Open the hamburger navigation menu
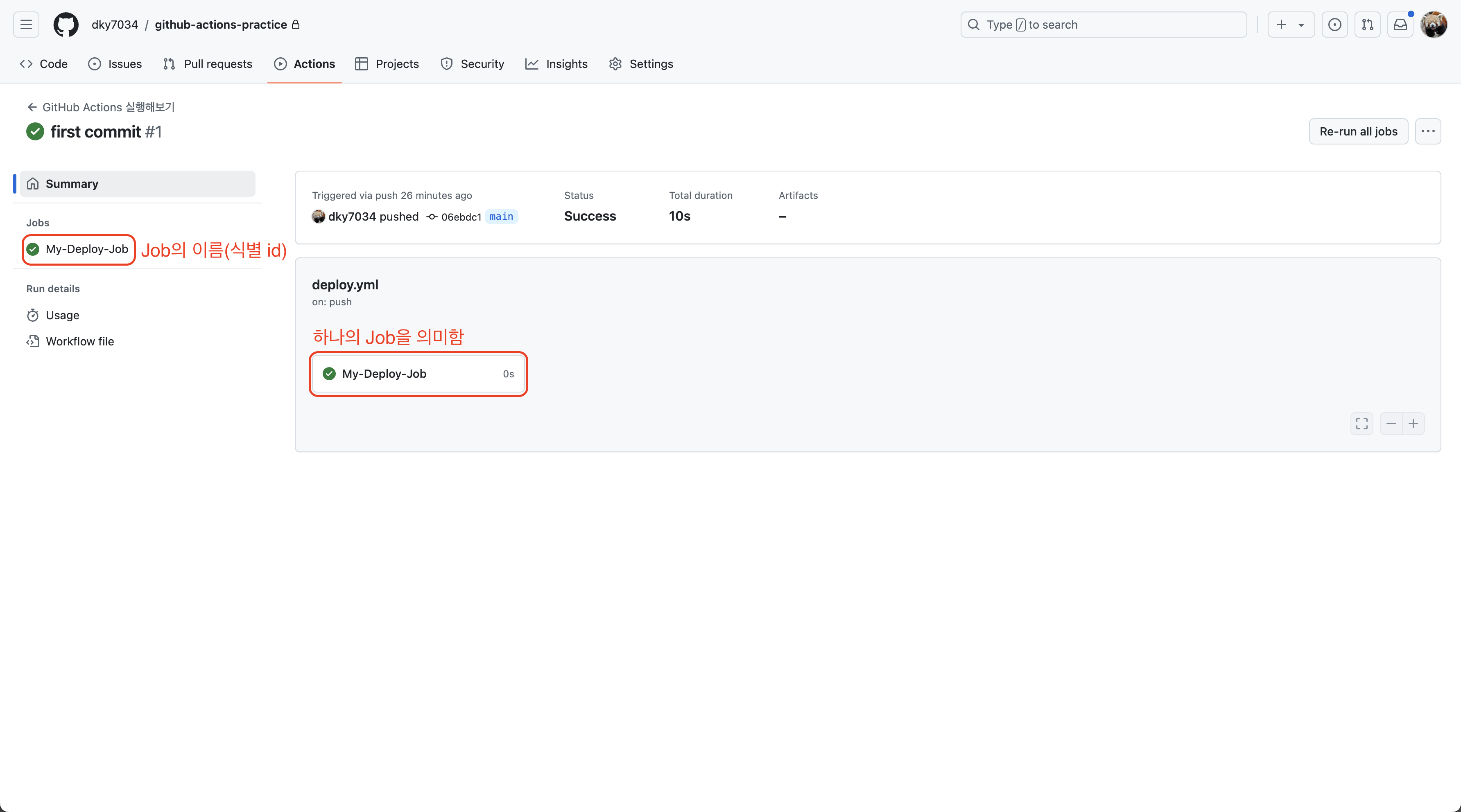The height and width of the screenshot is (812, 1461). [26, 25]
